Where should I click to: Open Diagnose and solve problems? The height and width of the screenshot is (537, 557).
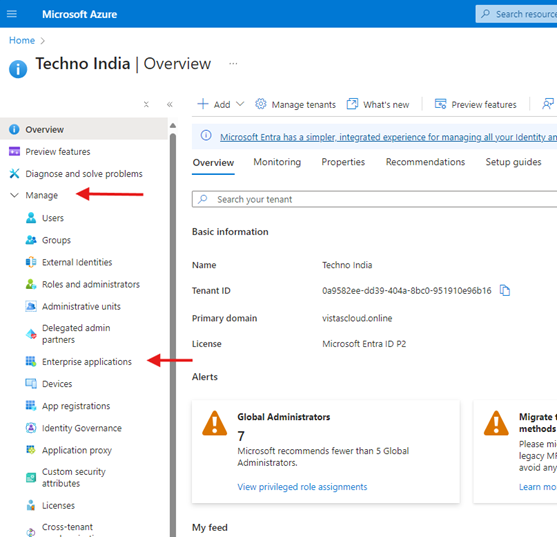click(x=84, y=174)
